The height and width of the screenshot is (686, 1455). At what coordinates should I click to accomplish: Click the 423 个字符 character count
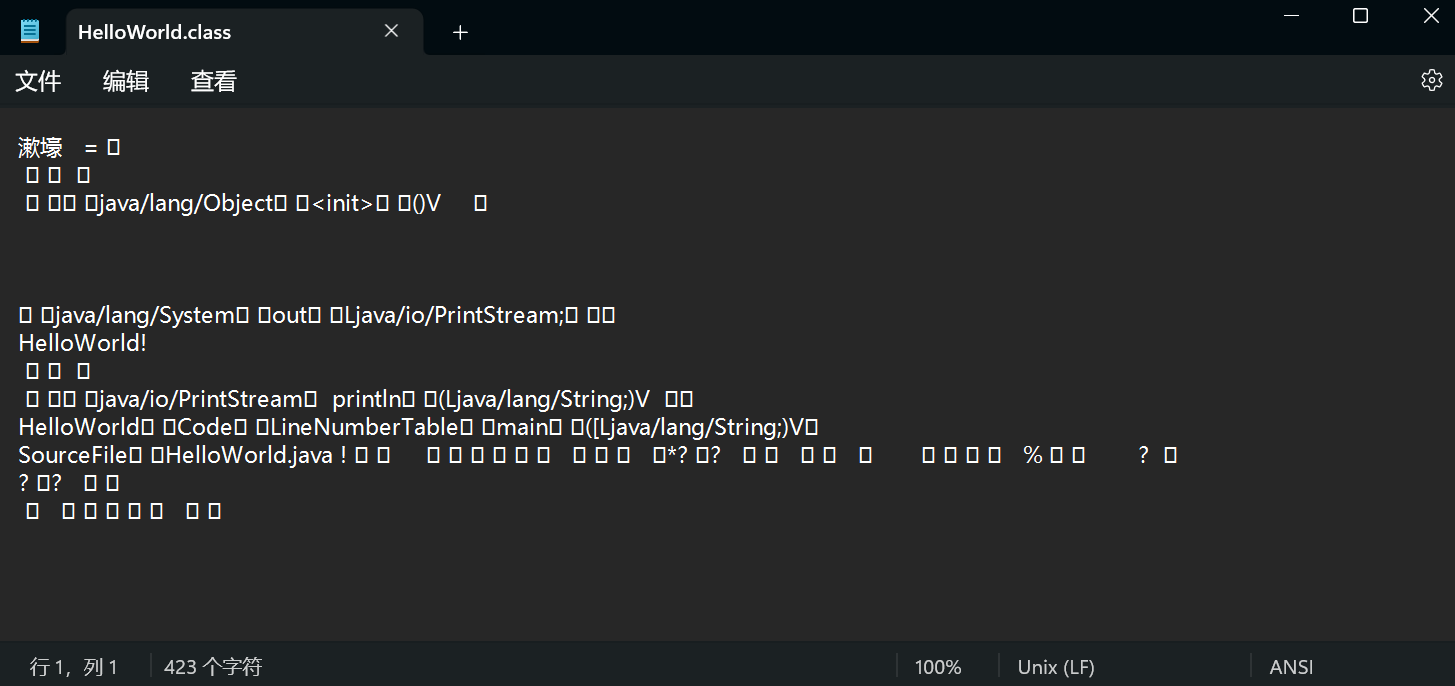tap(213, 667)
